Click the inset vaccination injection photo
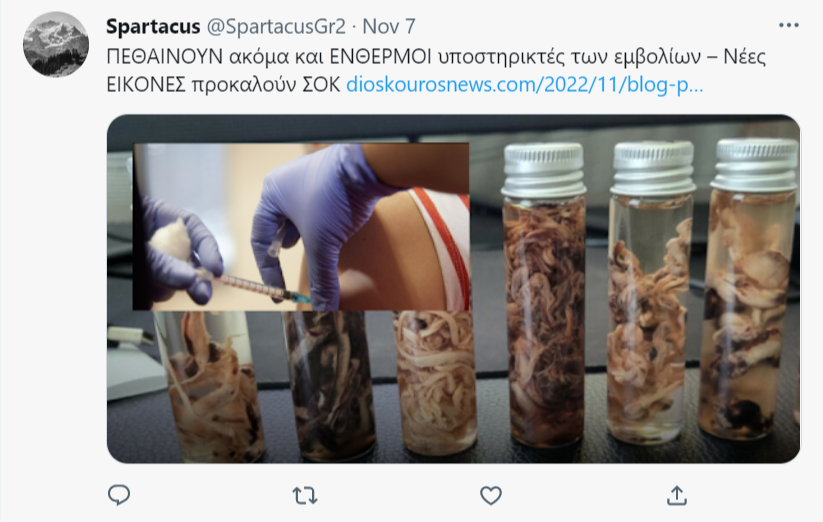Image resolution: width=823 pixels, height=522 pixels. 301,227
